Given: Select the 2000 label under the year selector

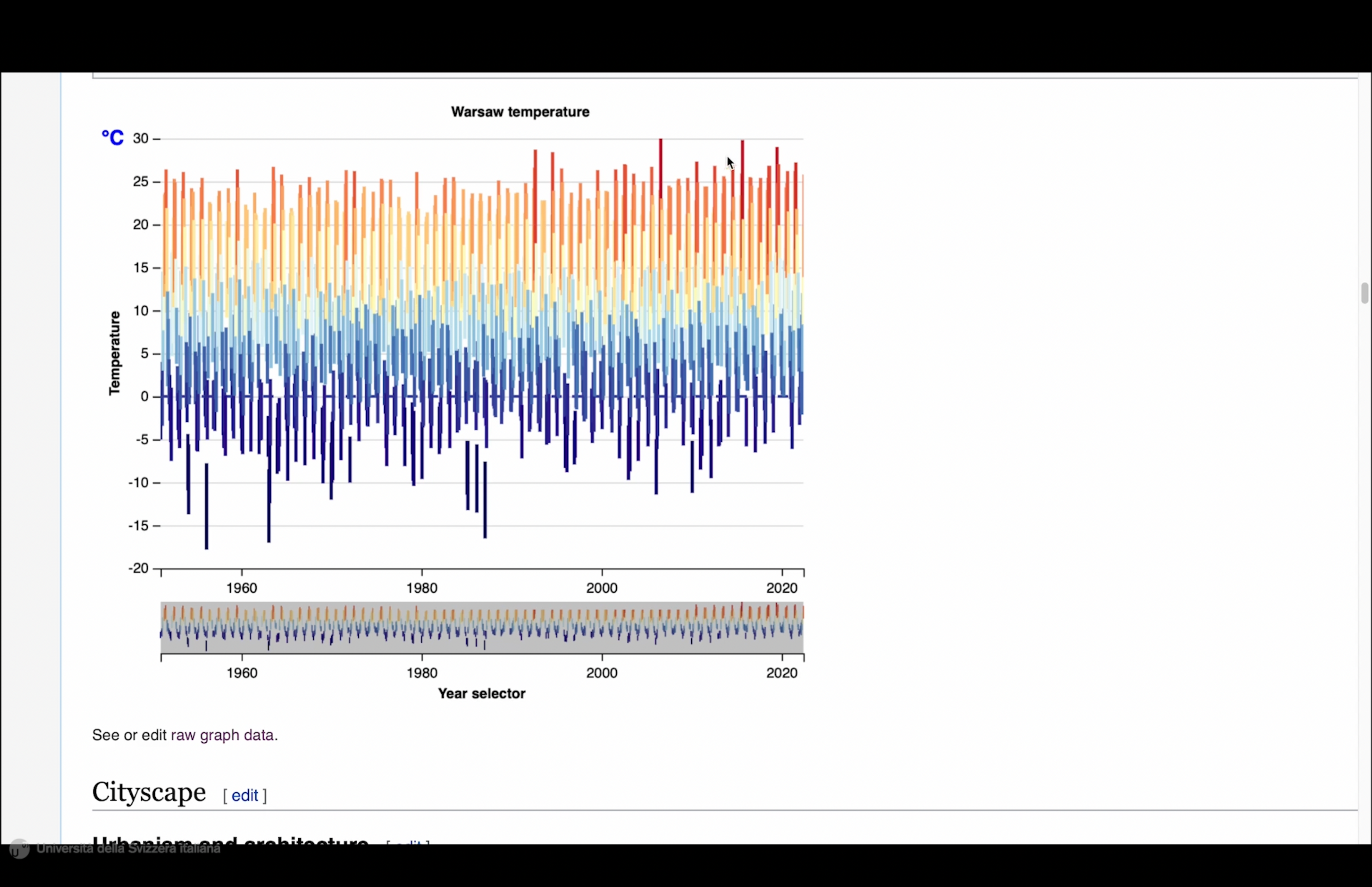Looking at the screenshot, I should point(602,673).
